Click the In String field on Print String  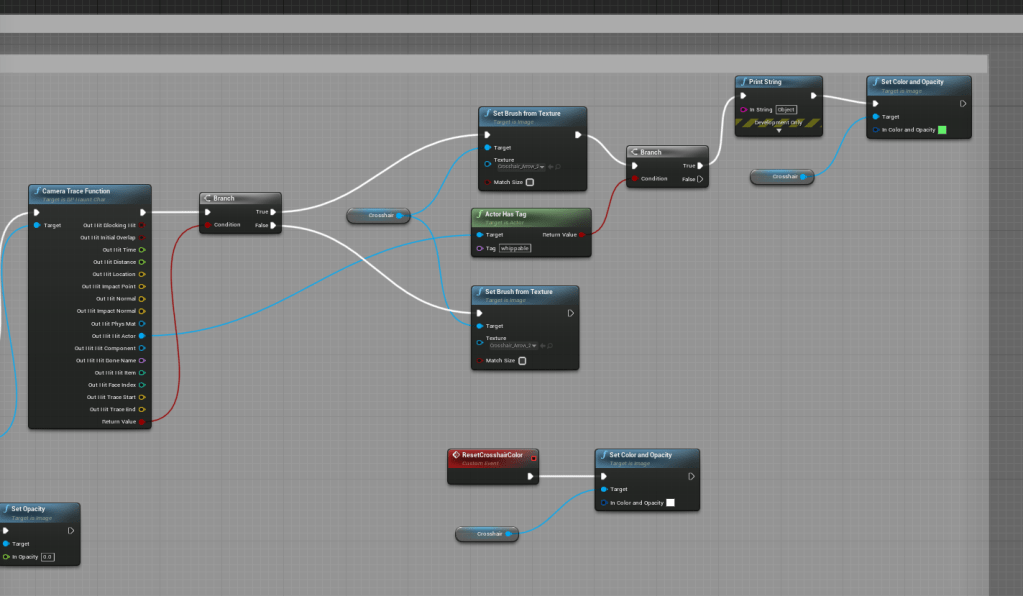786,109
